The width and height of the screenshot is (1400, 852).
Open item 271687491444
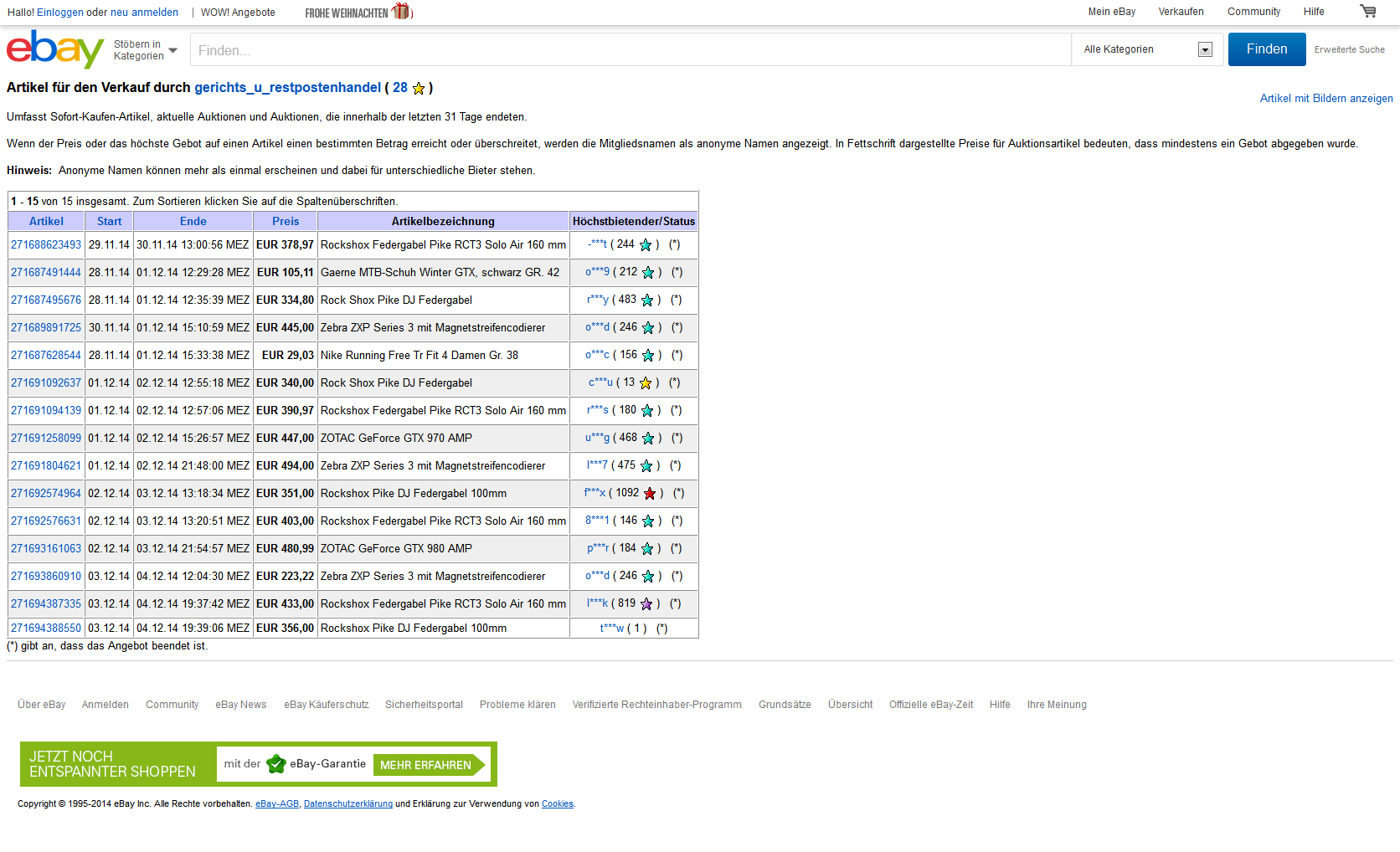(46, 272)
